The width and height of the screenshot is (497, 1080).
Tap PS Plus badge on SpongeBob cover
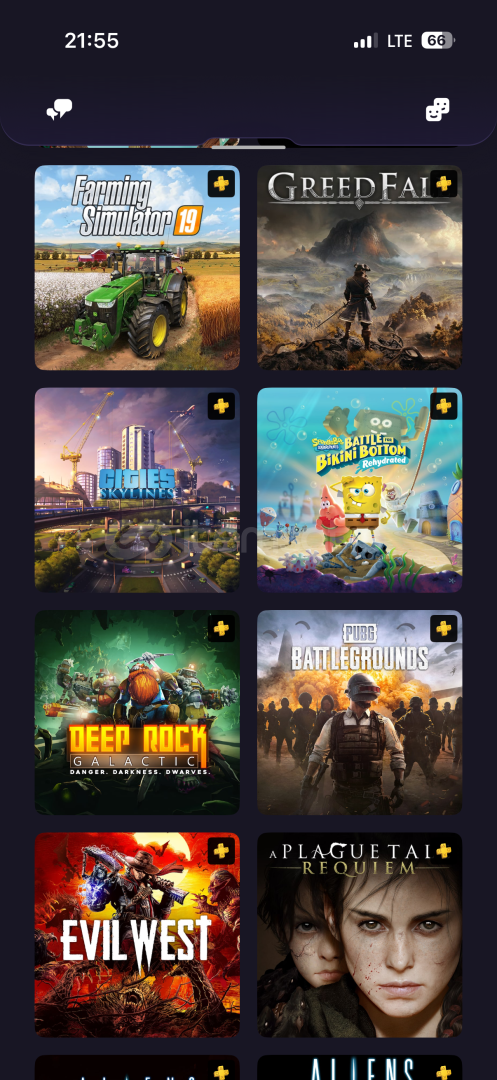pyautogui.click(x=444, y=406)
